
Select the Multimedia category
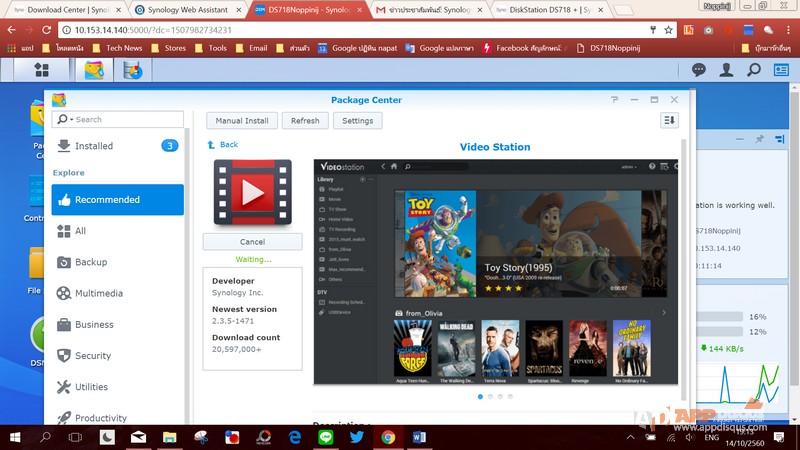pyautogui.click(x=117, y=293)
